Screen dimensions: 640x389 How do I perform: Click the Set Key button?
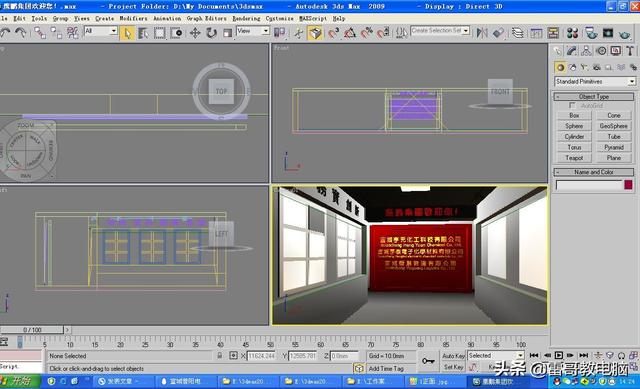coord(453,367)
